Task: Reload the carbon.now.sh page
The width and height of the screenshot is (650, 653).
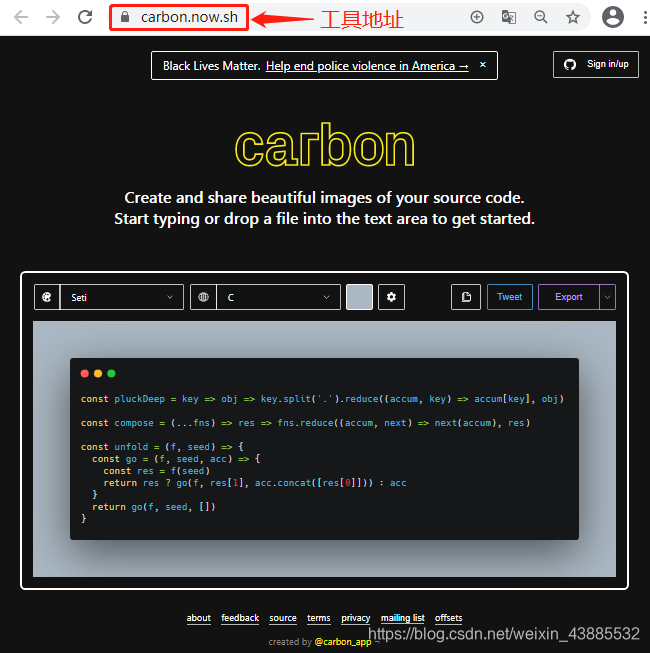Action: (85, 17)
